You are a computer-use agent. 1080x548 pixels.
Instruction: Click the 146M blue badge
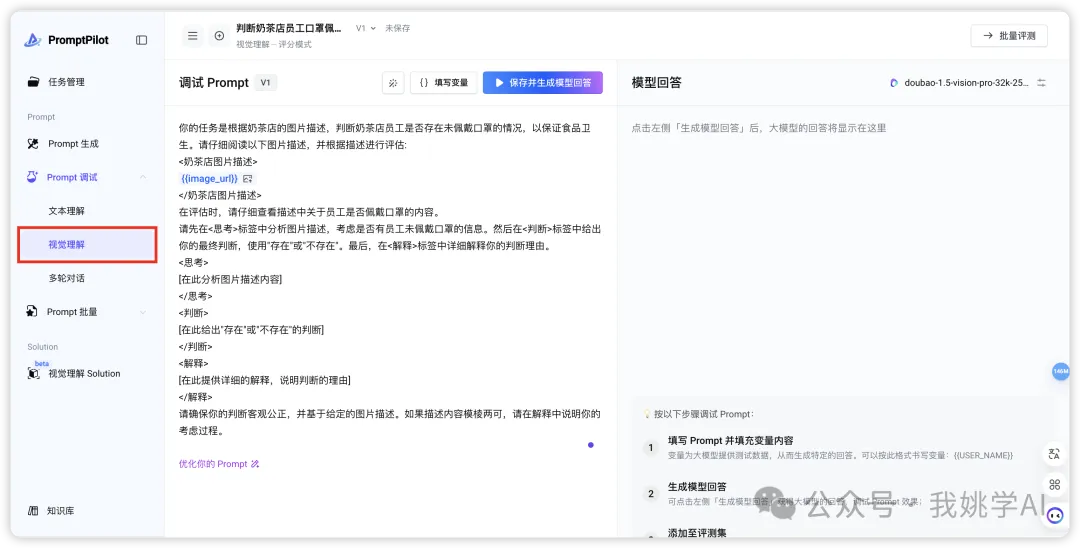[x=1061, y=372]
